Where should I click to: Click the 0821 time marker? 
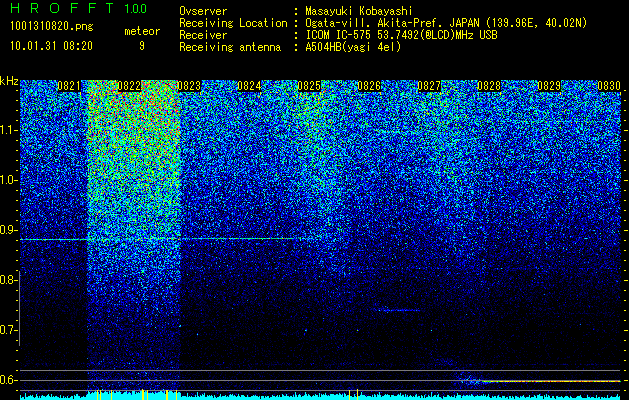click(69, 86)
